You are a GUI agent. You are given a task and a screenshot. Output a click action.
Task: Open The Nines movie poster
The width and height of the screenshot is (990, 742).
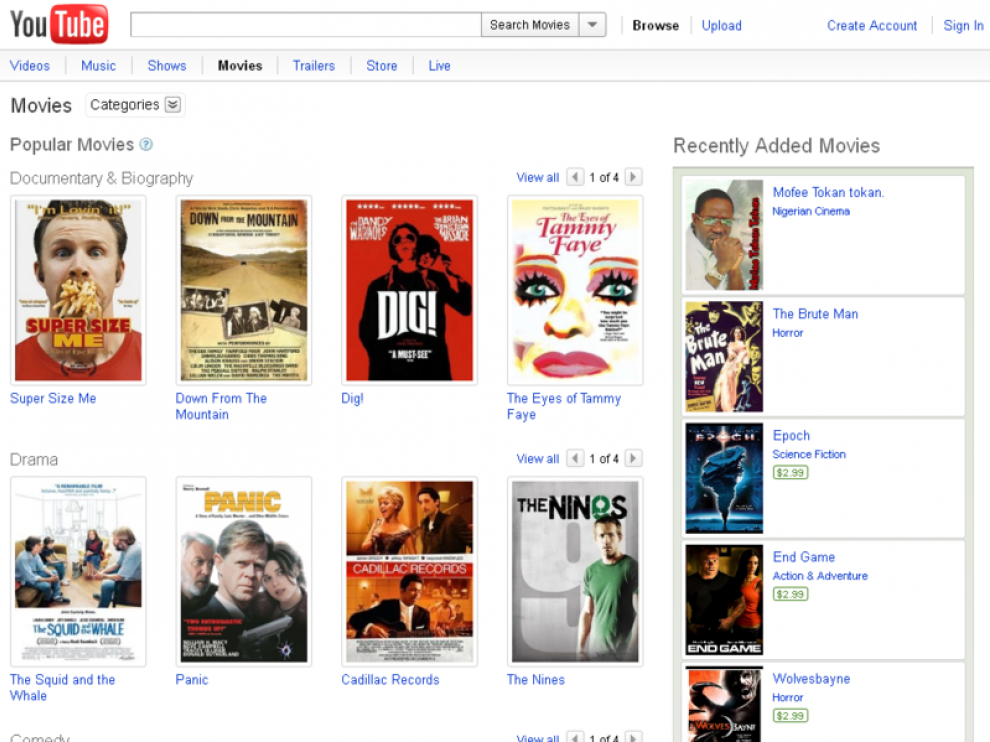(575, 571)
